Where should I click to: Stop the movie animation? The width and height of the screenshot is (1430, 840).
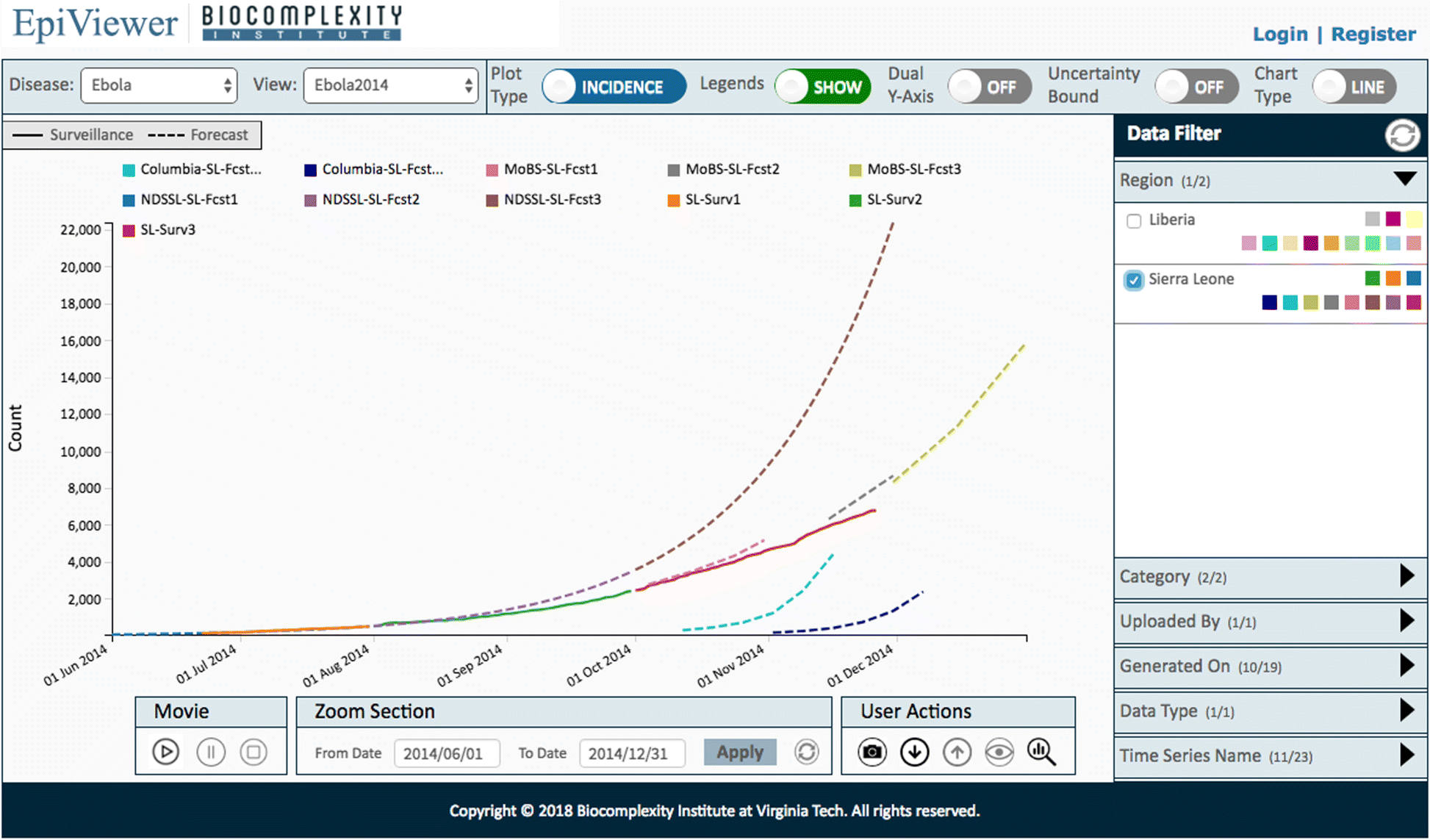(x=254, y=752)
